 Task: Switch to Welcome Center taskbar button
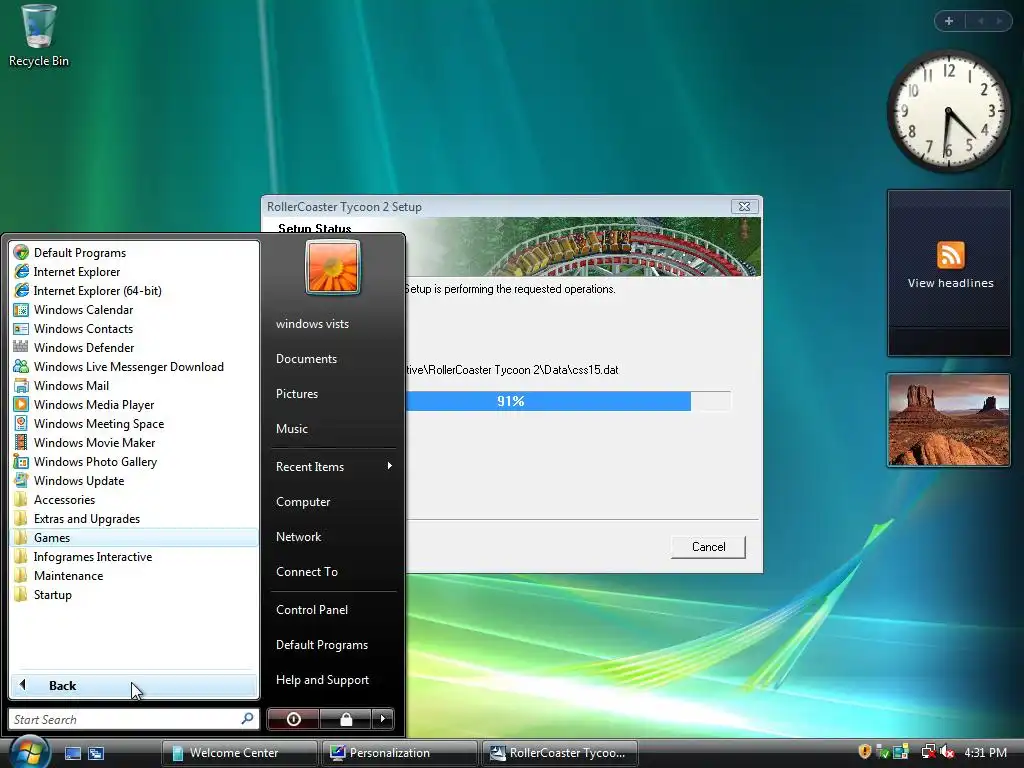tap(240, 752)
